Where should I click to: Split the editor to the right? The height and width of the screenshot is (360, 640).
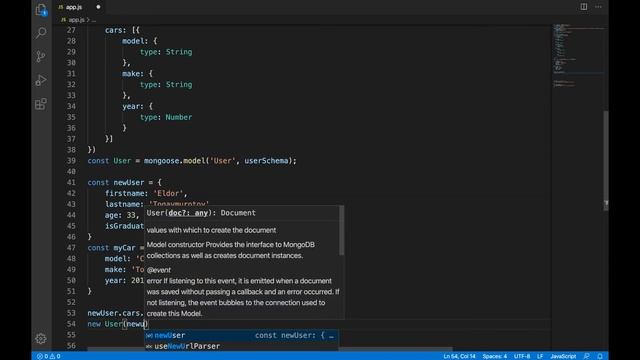pyautogui.click(x=584, y=7)
